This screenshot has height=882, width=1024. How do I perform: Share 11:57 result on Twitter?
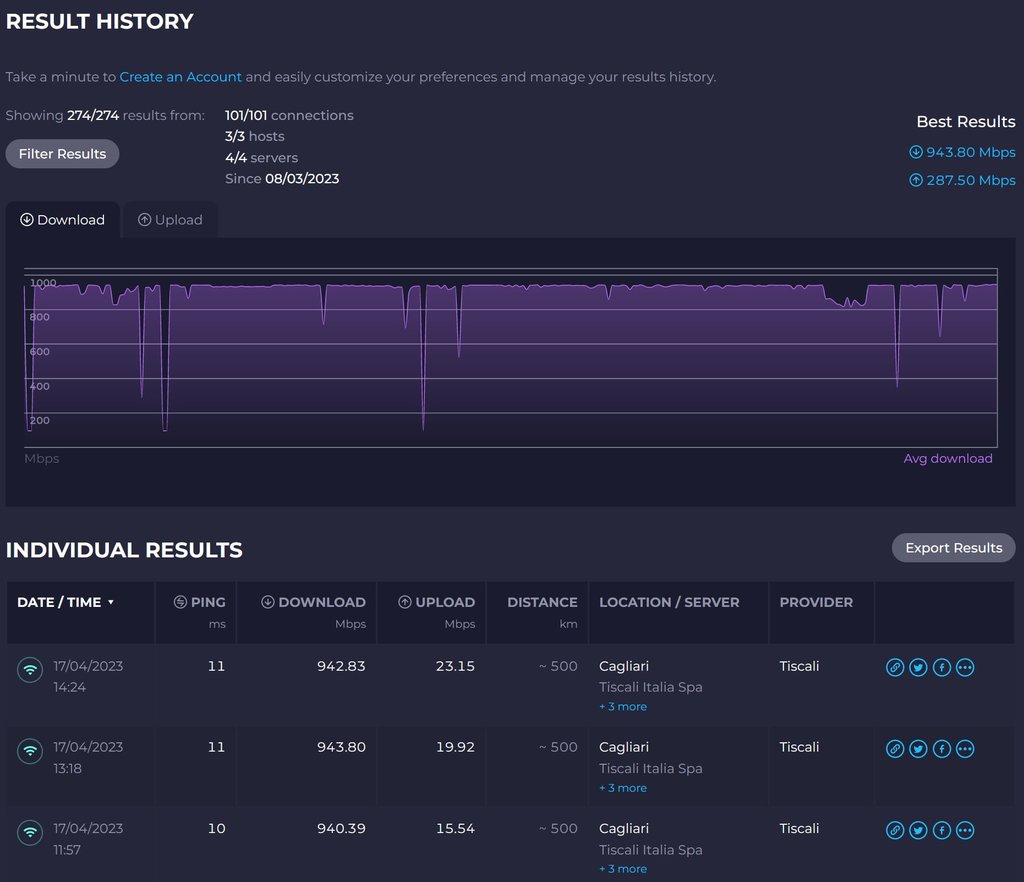click(918, 830)
